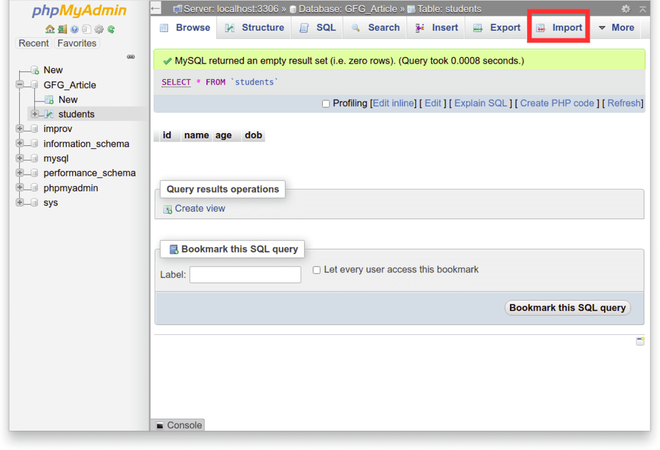Check Let every user access this bookmark
The image size is (660, 450).
point(317,270)
